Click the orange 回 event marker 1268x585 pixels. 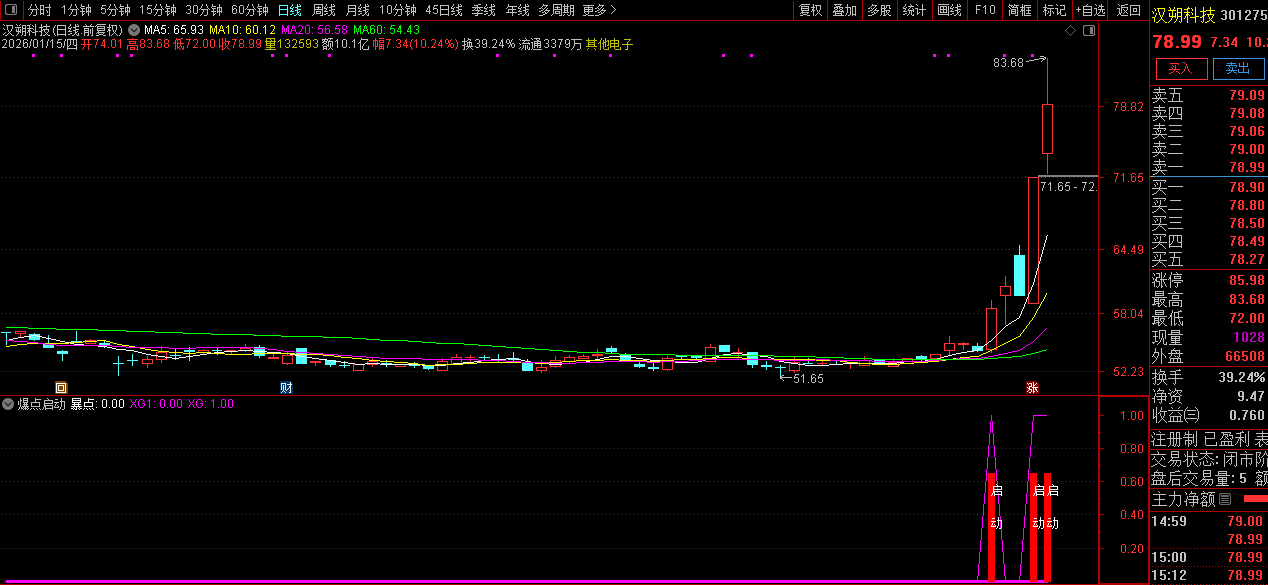61,387
